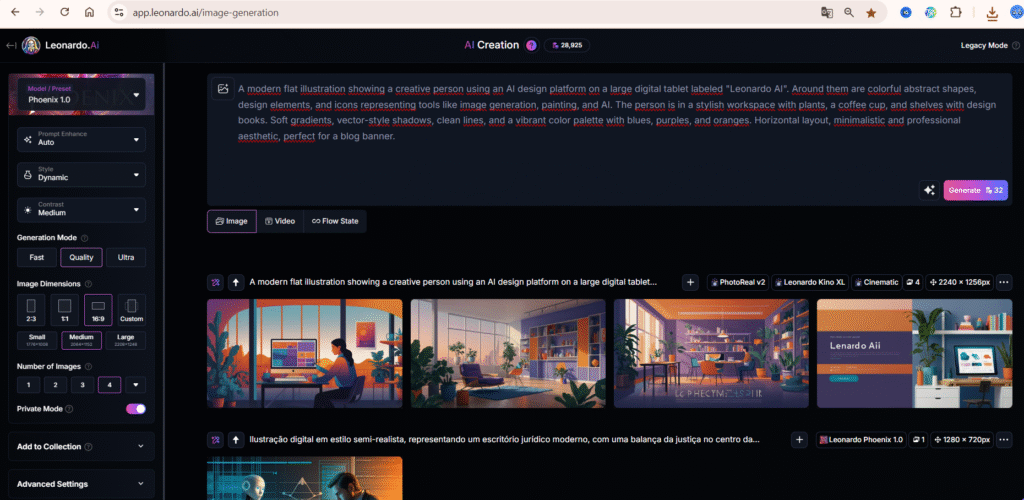Open the Model / Preset Phoenix 1.0 dropdown
Screen dimensions: 1024x500
pyautogui.click(x=81, y=95)
